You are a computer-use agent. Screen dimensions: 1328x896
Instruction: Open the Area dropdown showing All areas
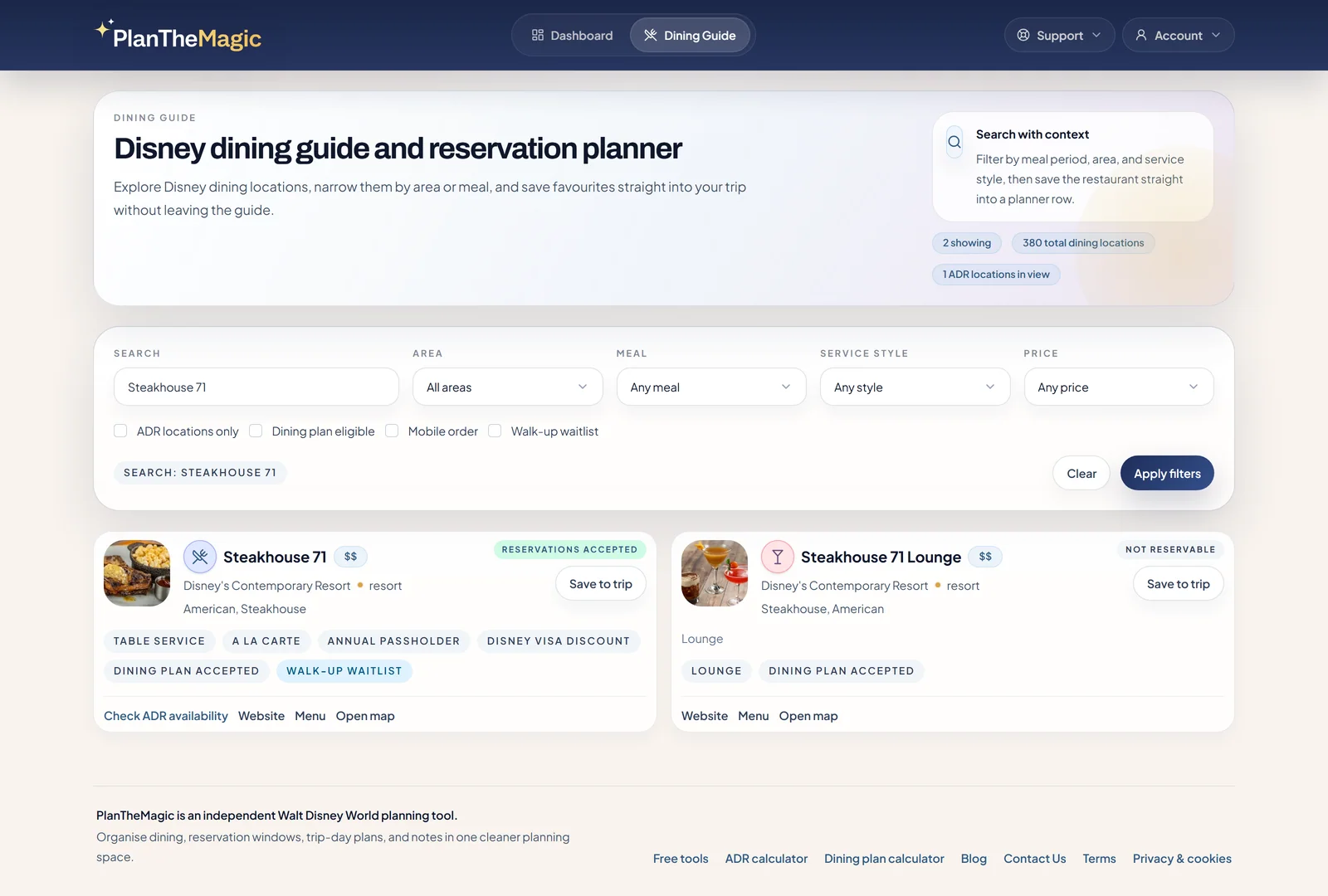click(508, 387)
